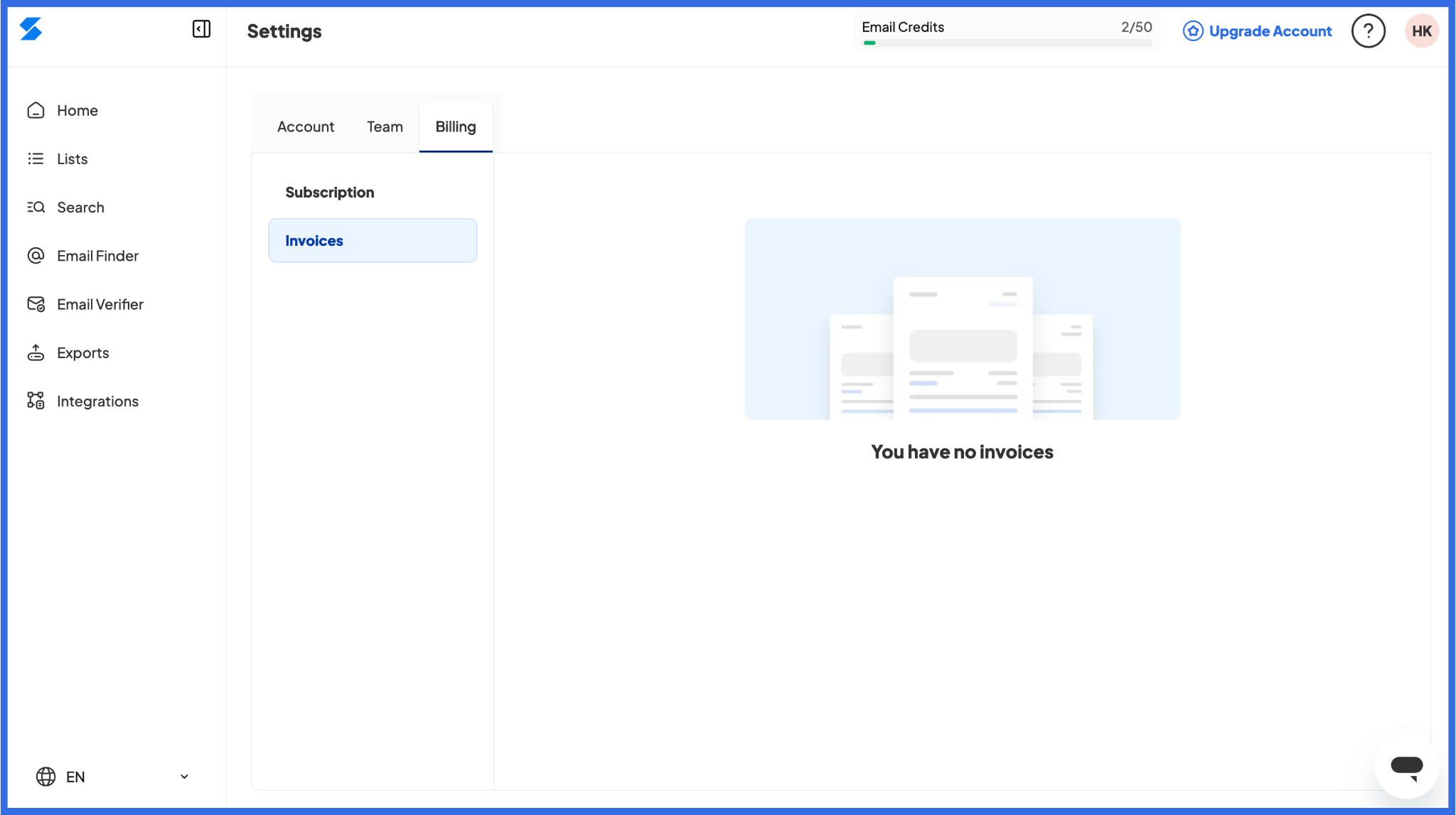This screenshot has width=1456, height=815.
Task: Click the Upgrade Account star icon
Action: pos(1193,31)
